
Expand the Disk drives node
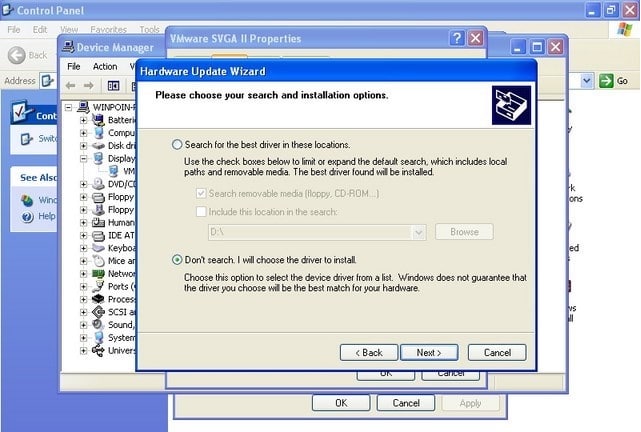(83, 145)
